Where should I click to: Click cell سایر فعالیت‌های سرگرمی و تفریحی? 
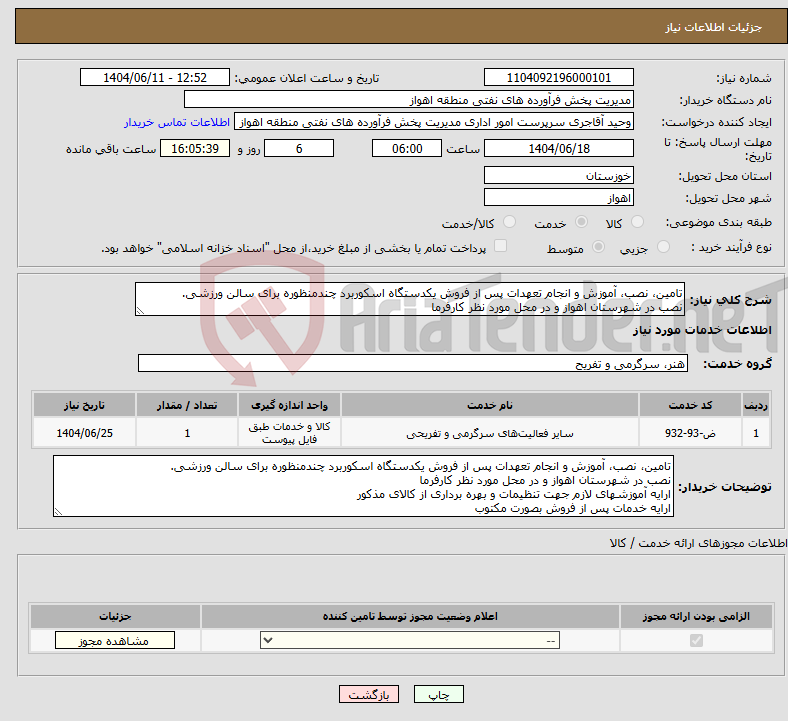489,433
